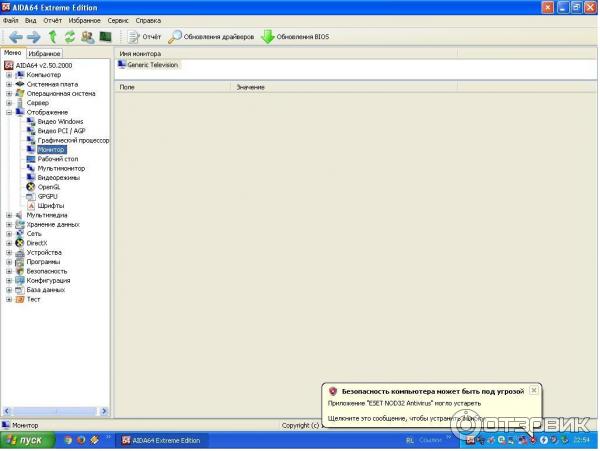Expand the Системная плата tree node
This screenshot has width=600, height=451.
pyautogui.click(x=9, y=84)
